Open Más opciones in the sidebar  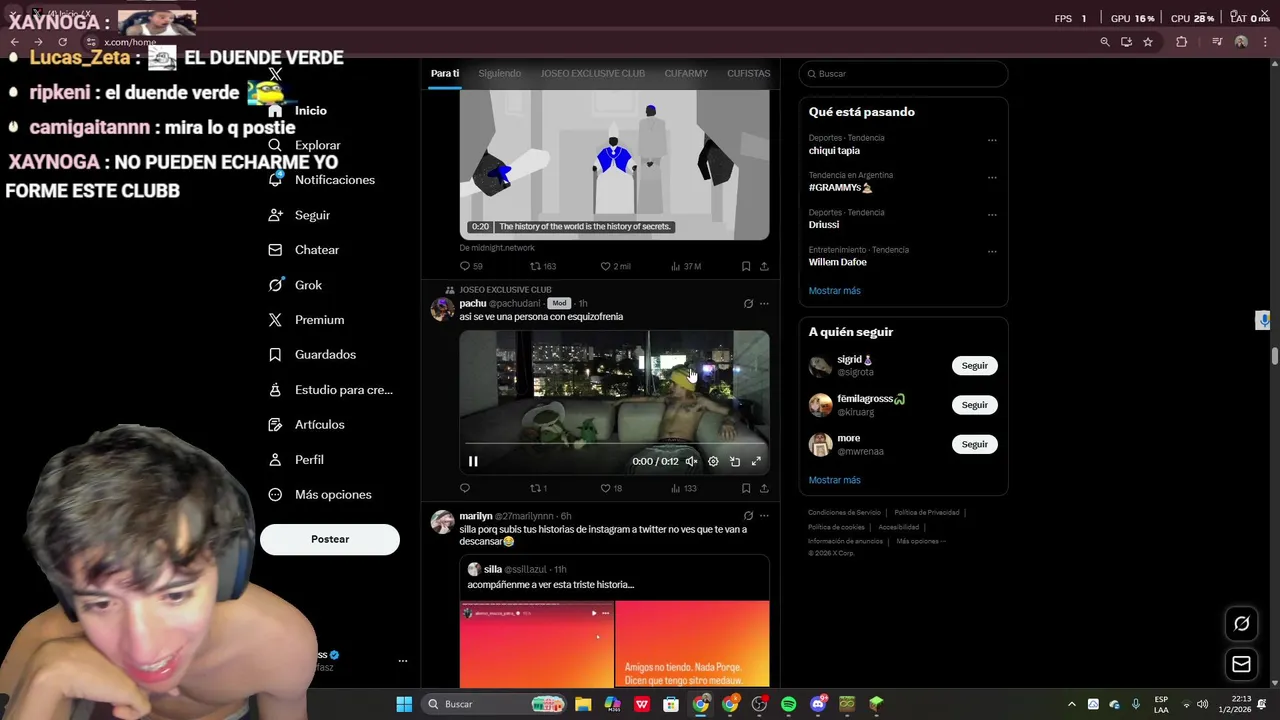coord(320,495)
